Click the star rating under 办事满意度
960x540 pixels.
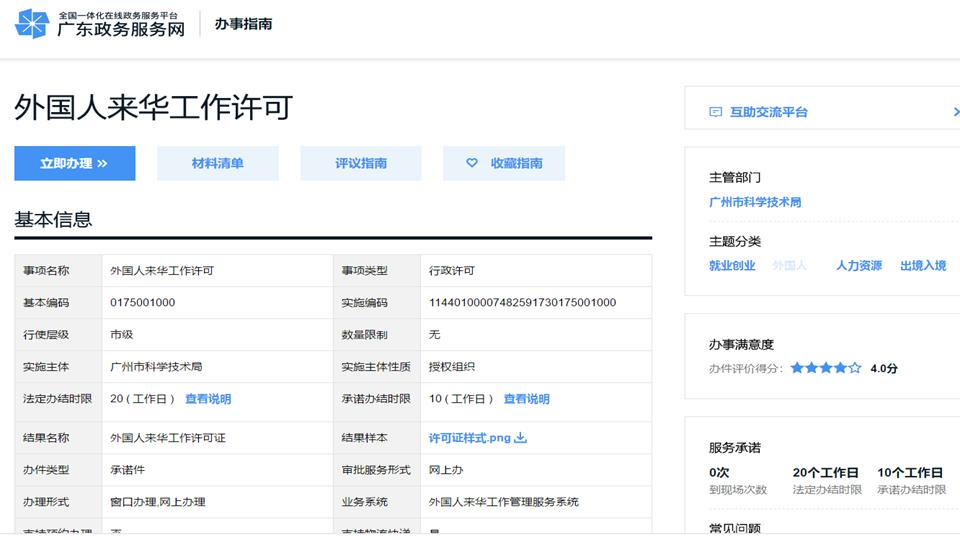pyautogui.click(x=825, y=368)
